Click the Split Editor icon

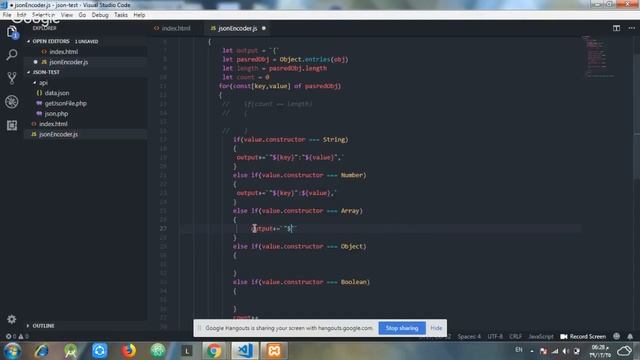tap(616, 28)
